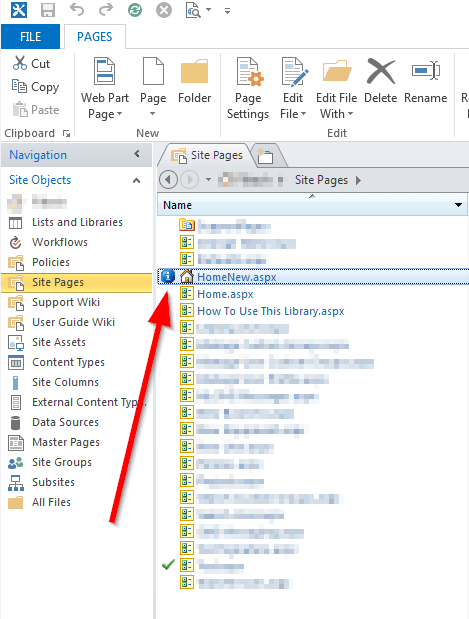The height and width of the screenshot is (619, 469).
Task: Click the green checkmark icon in the file list
Action: tap(168, 565)
